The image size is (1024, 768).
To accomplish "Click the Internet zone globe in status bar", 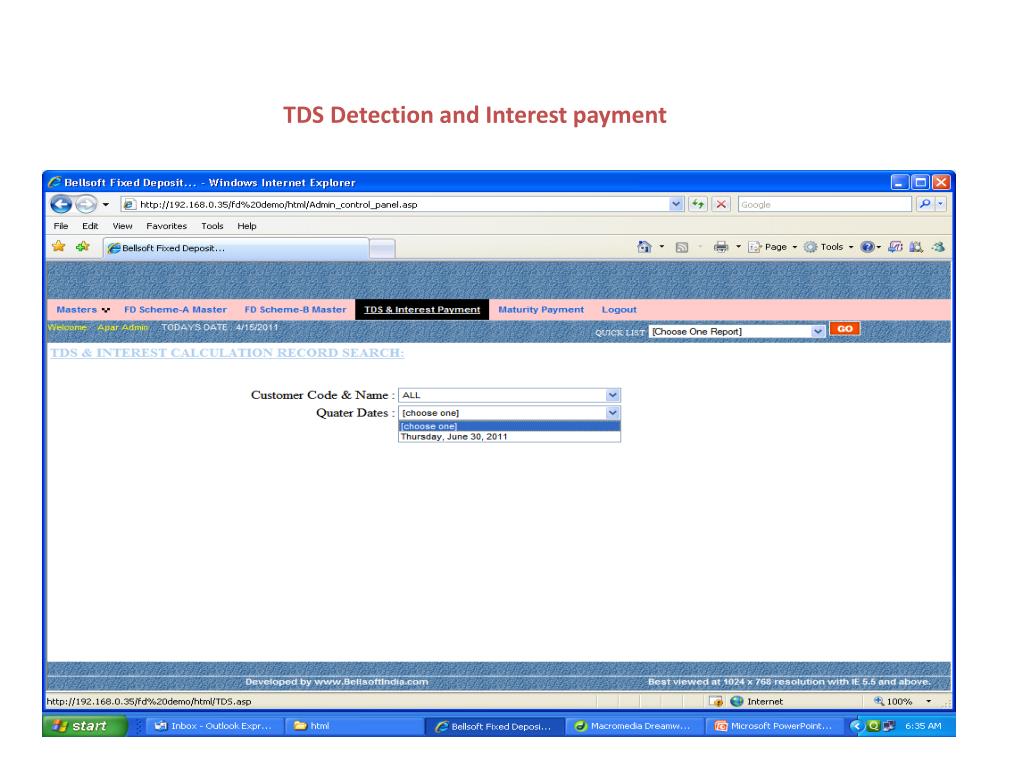I will click(737, 701).
